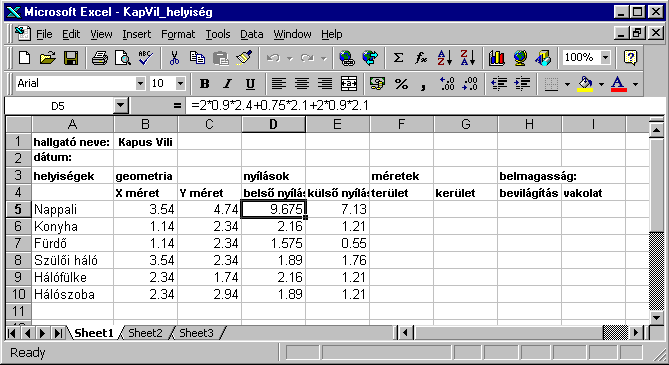Open the Insert menu

point(137,34)
